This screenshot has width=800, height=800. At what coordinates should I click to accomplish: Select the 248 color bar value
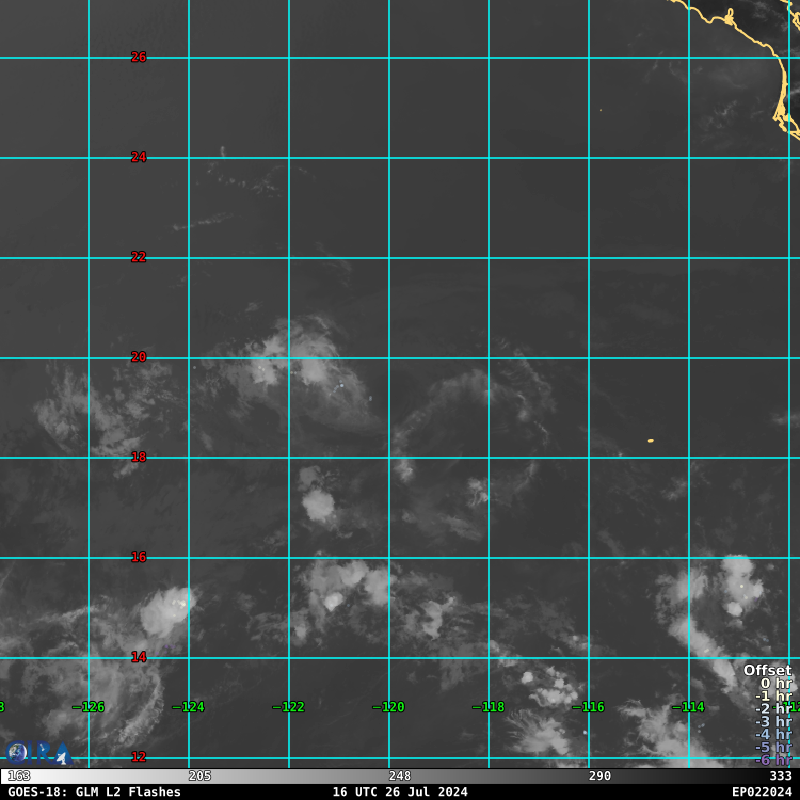(399, 776)
